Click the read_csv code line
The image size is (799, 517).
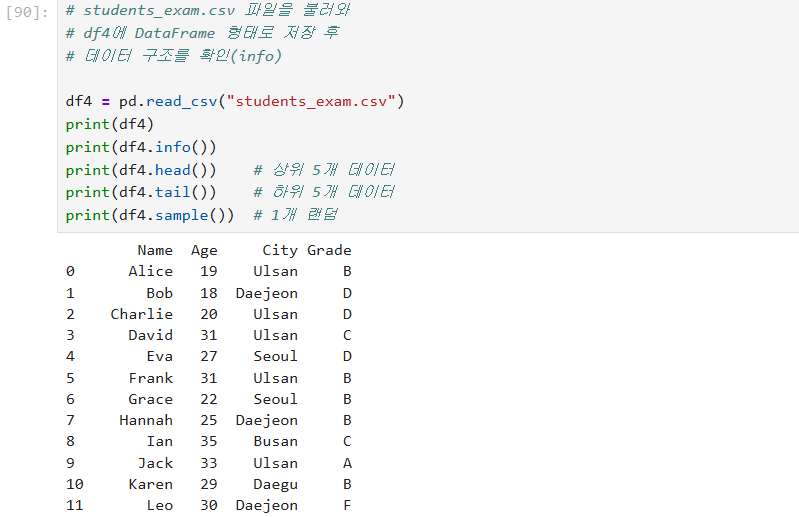(x=235, y=101)
